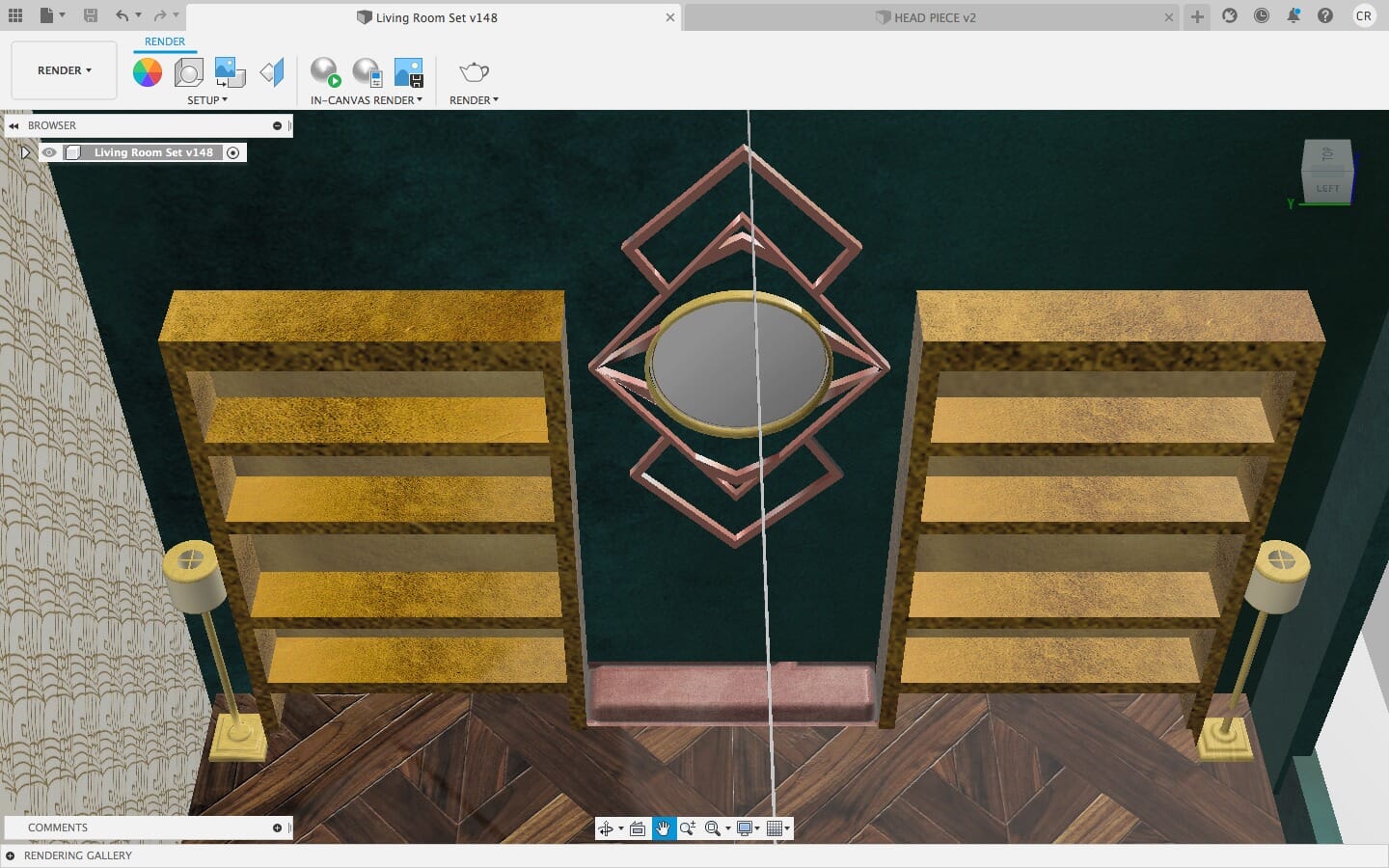The width and height of the screenshot is (1389, 868).
Task: Expand the Comments panel
Action: pos(277,827)
